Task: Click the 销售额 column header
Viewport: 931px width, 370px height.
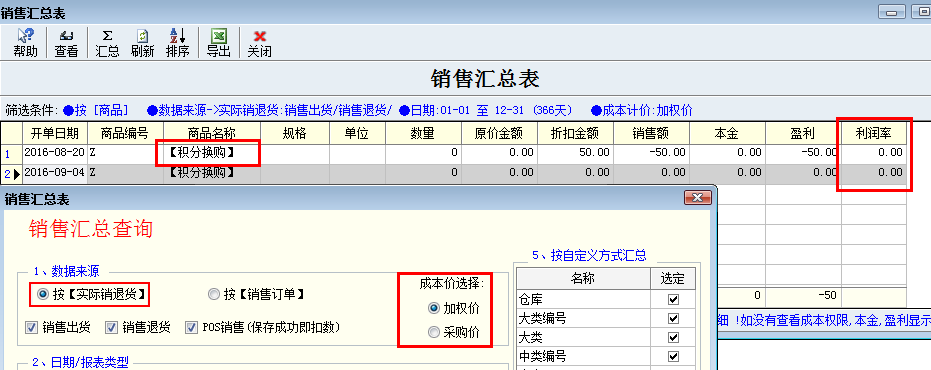Action: 651,133
